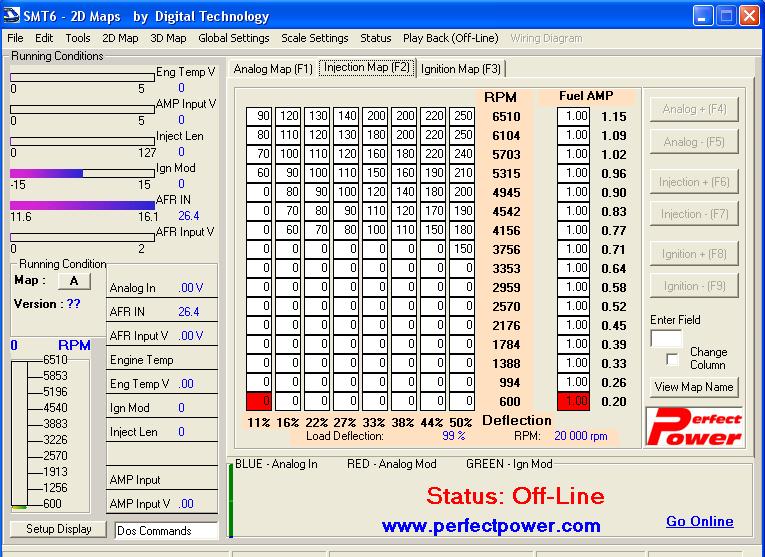Open the Scale Settings menu
The height and width of the screenshot is (557, 765).
click(315, 38)
